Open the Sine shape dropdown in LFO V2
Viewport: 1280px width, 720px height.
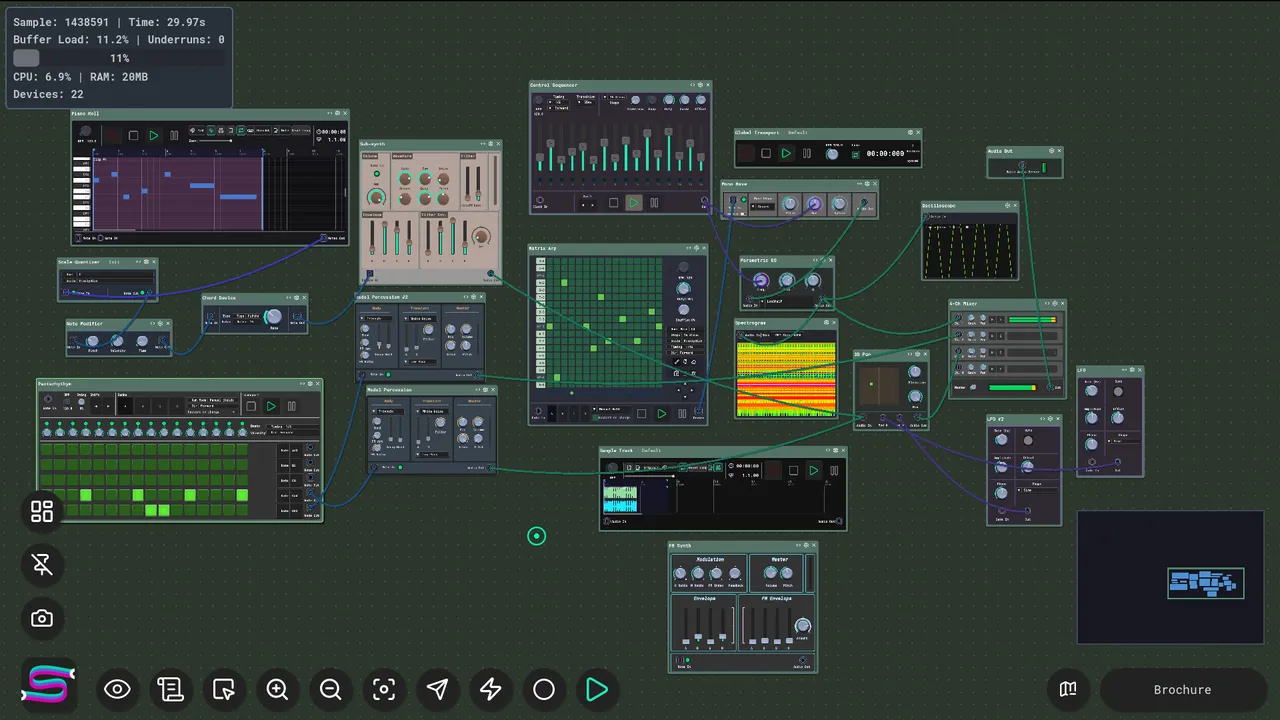click(1037, 490)
